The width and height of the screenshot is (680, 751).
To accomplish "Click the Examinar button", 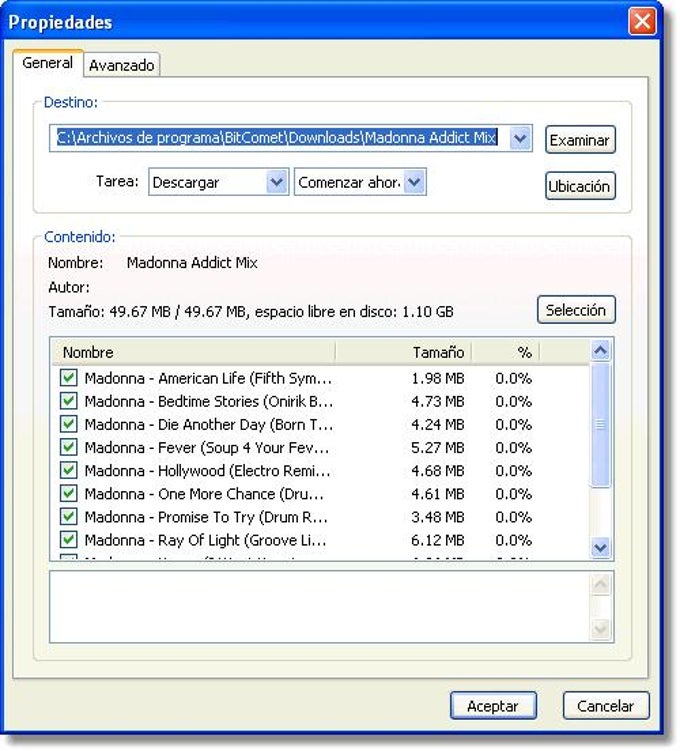I will click(580, 140).
